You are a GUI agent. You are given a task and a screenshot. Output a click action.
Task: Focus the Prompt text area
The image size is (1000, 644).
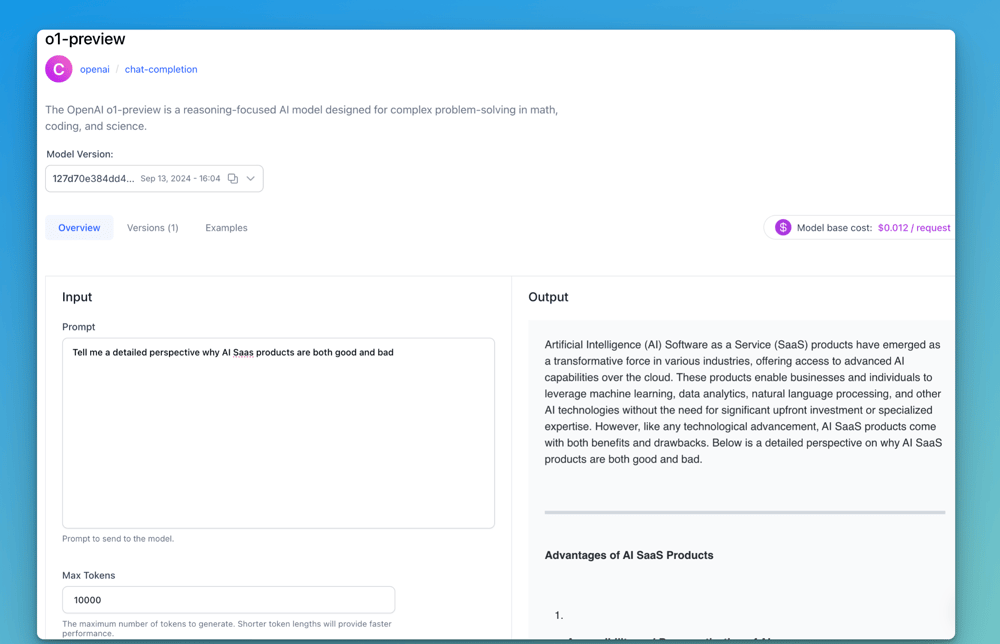click(278, 440)
